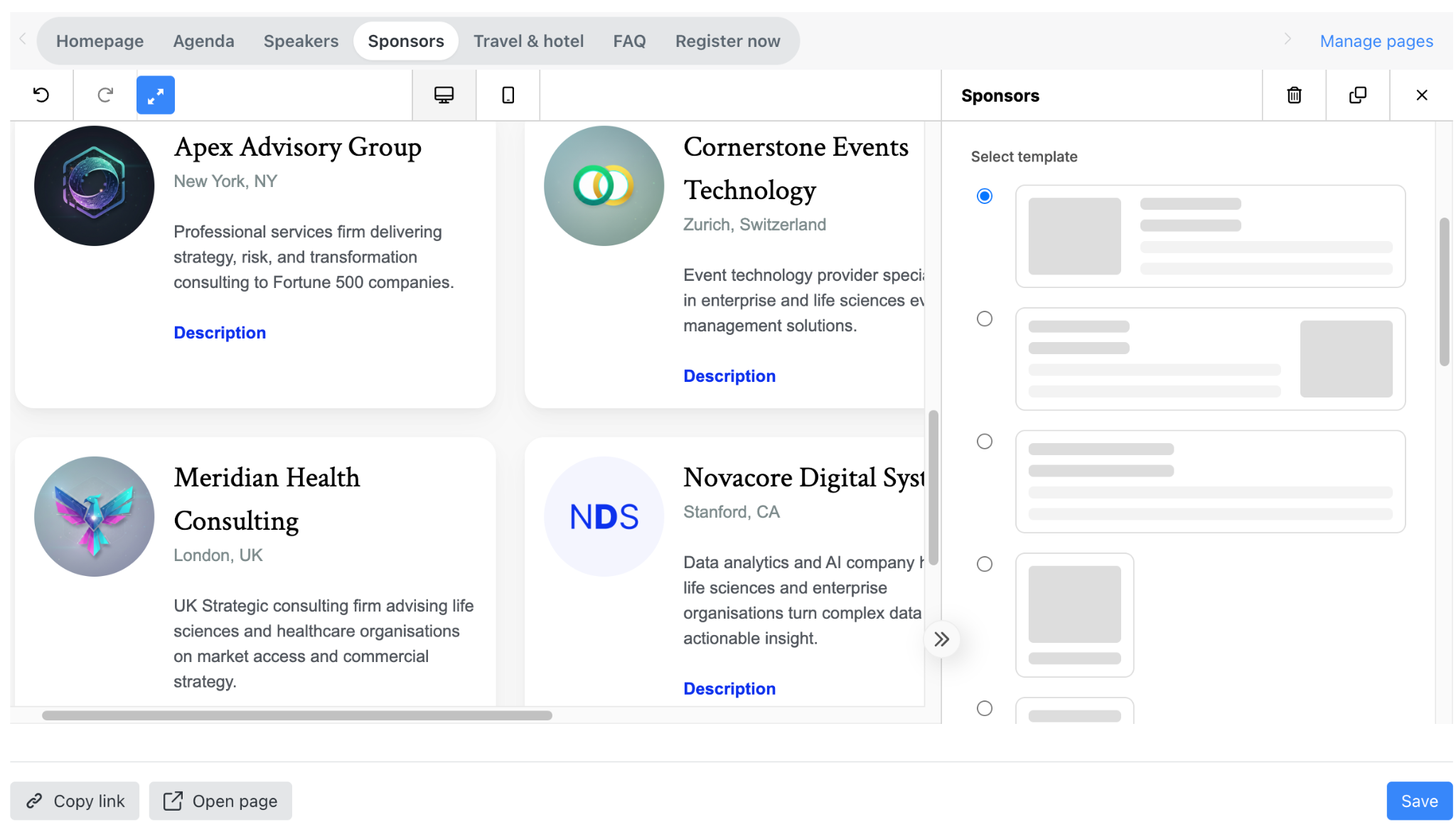Click the Apex Advisory Group heading
Image resolution: width=1456 pixels, height=832 pixels.
coord(298,147)
